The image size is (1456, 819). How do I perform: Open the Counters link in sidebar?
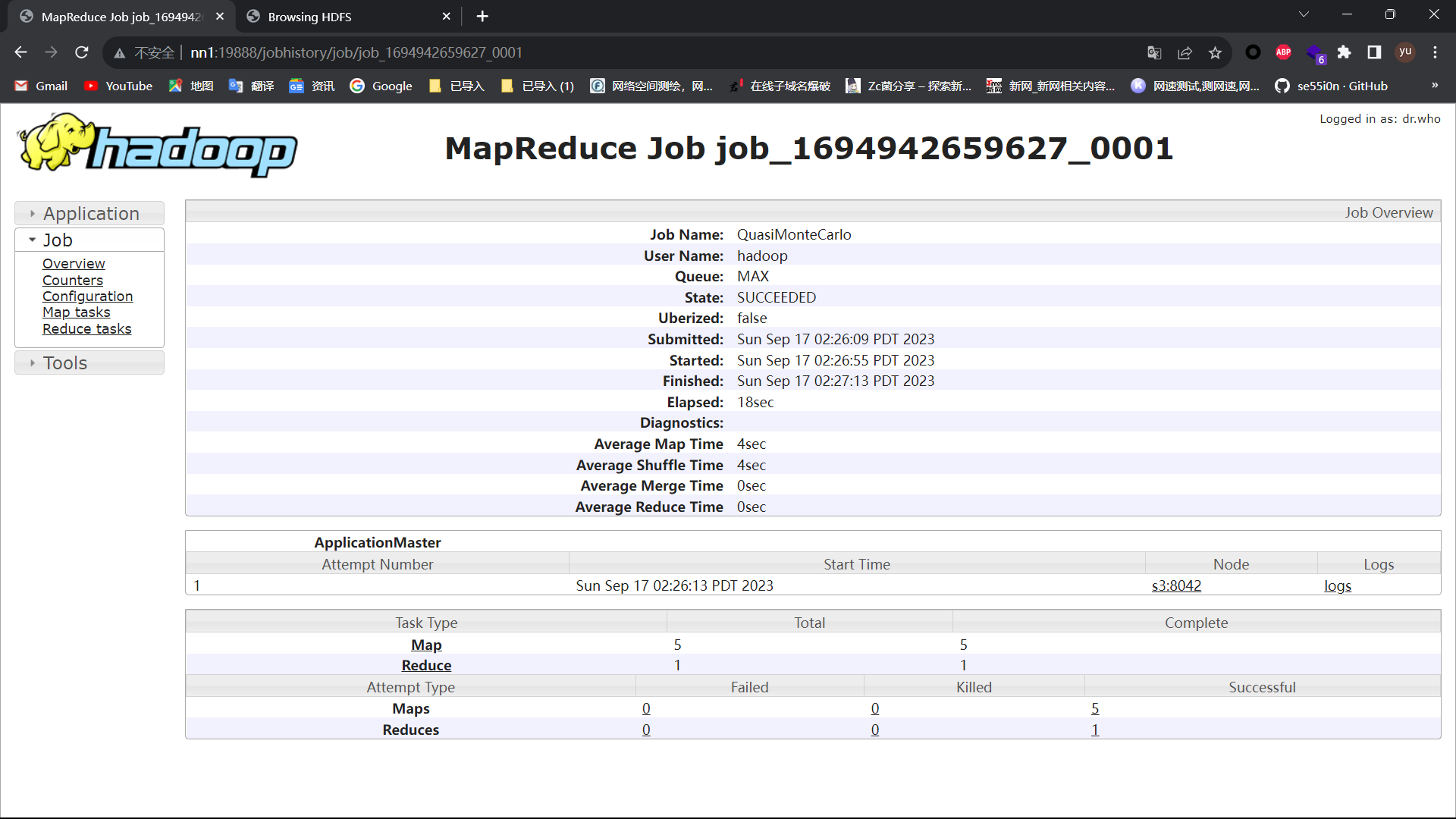click(72, 280)
